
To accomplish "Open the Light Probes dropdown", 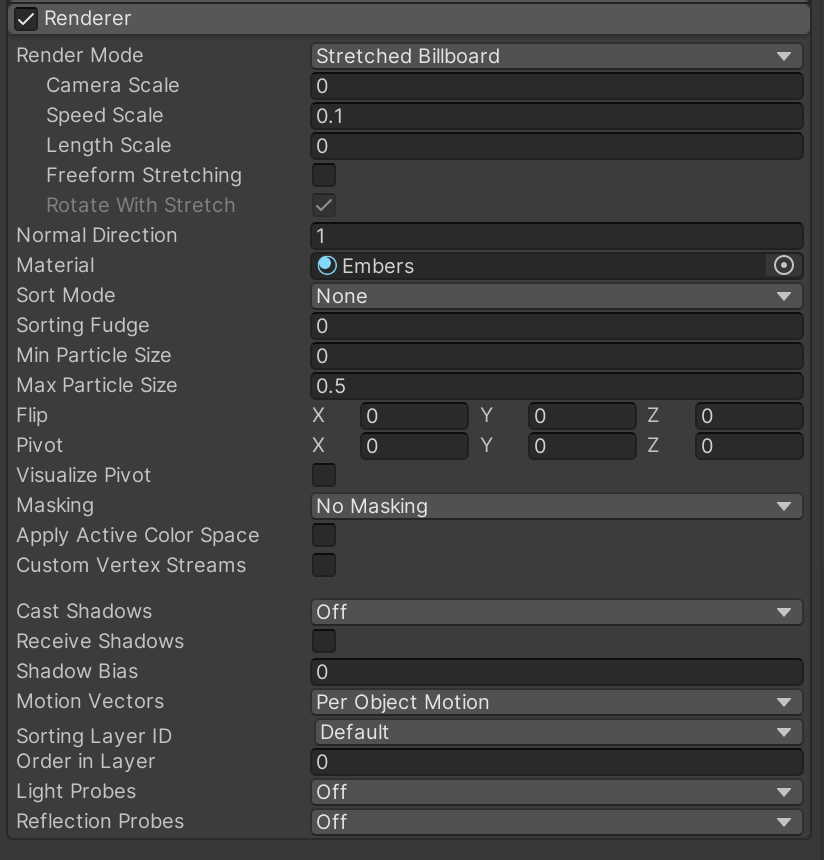I will pos(556,792).
